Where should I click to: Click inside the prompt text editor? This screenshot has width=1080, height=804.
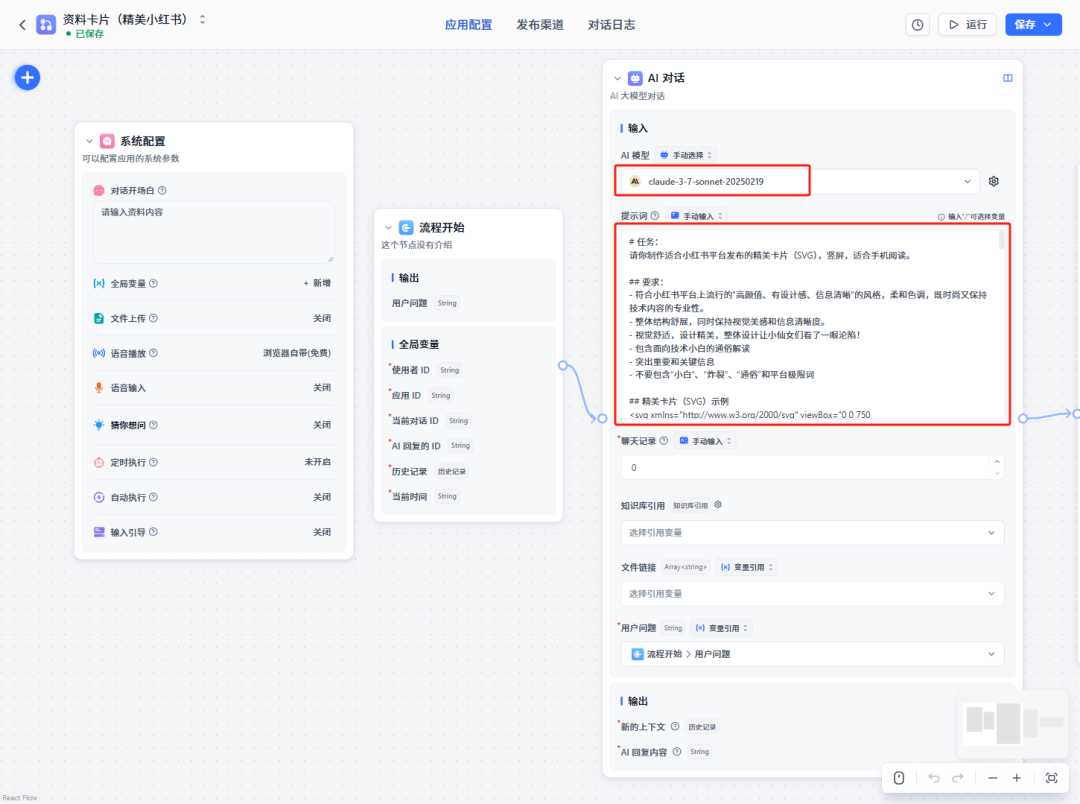pos(811,324)
